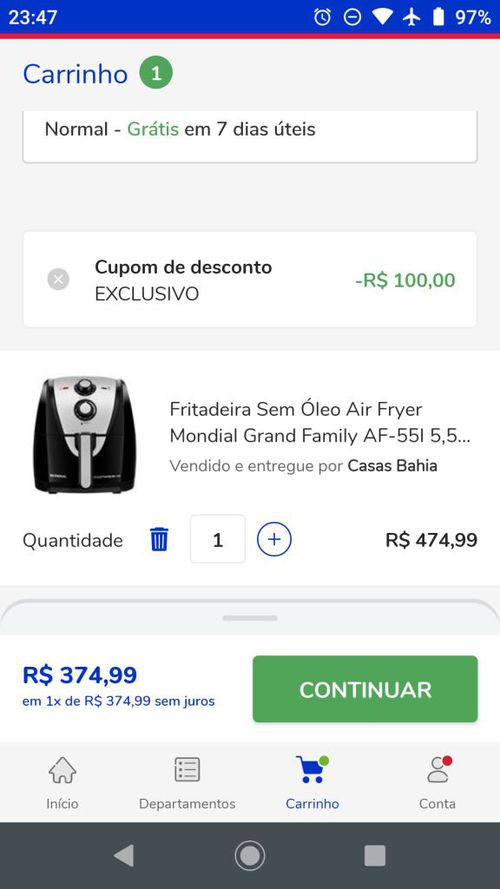
Task: Tap the quantity field showing 1
Action: click(218, 539)
